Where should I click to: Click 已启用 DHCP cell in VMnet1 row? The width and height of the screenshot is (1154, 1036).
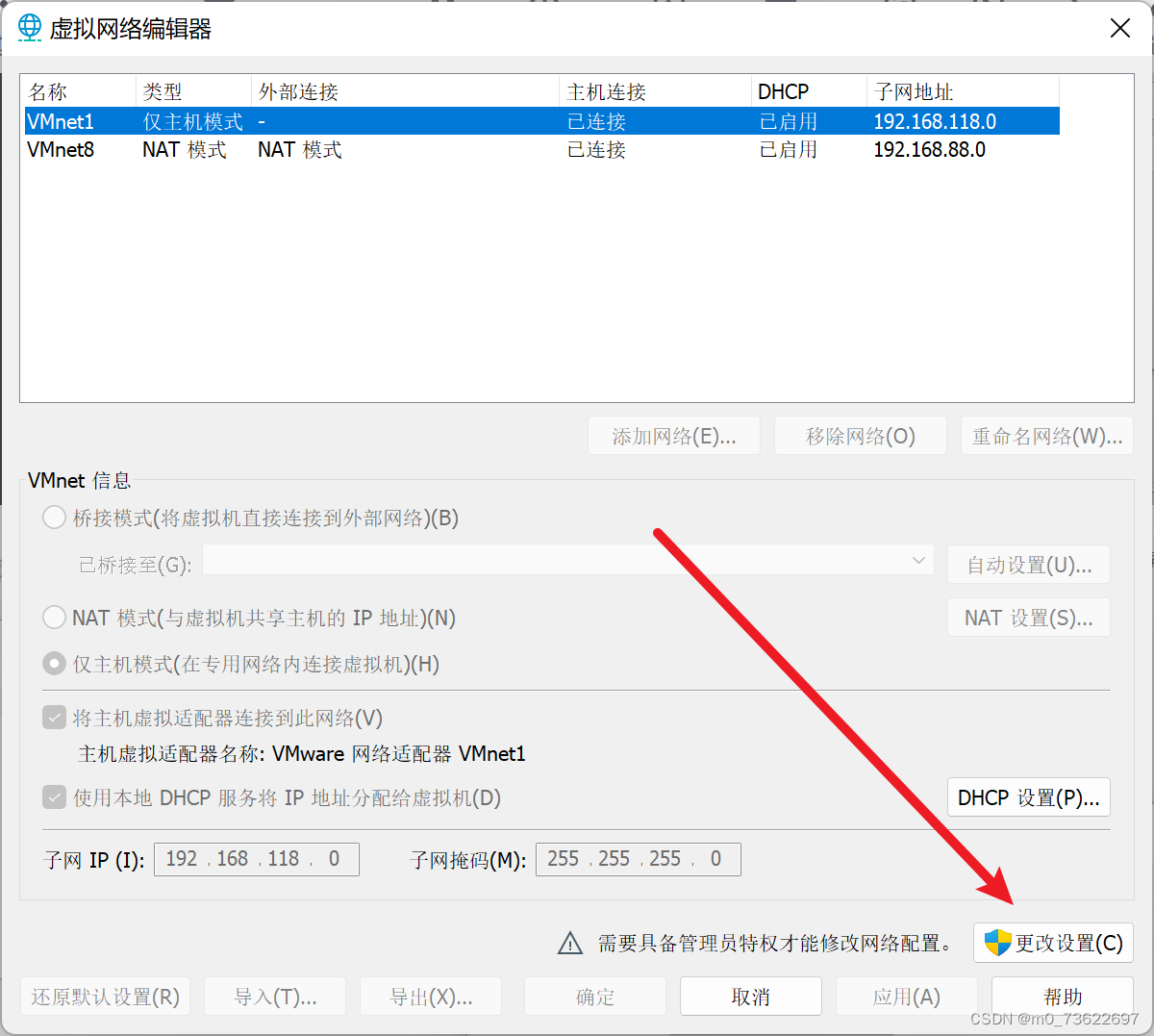[789, 121]
